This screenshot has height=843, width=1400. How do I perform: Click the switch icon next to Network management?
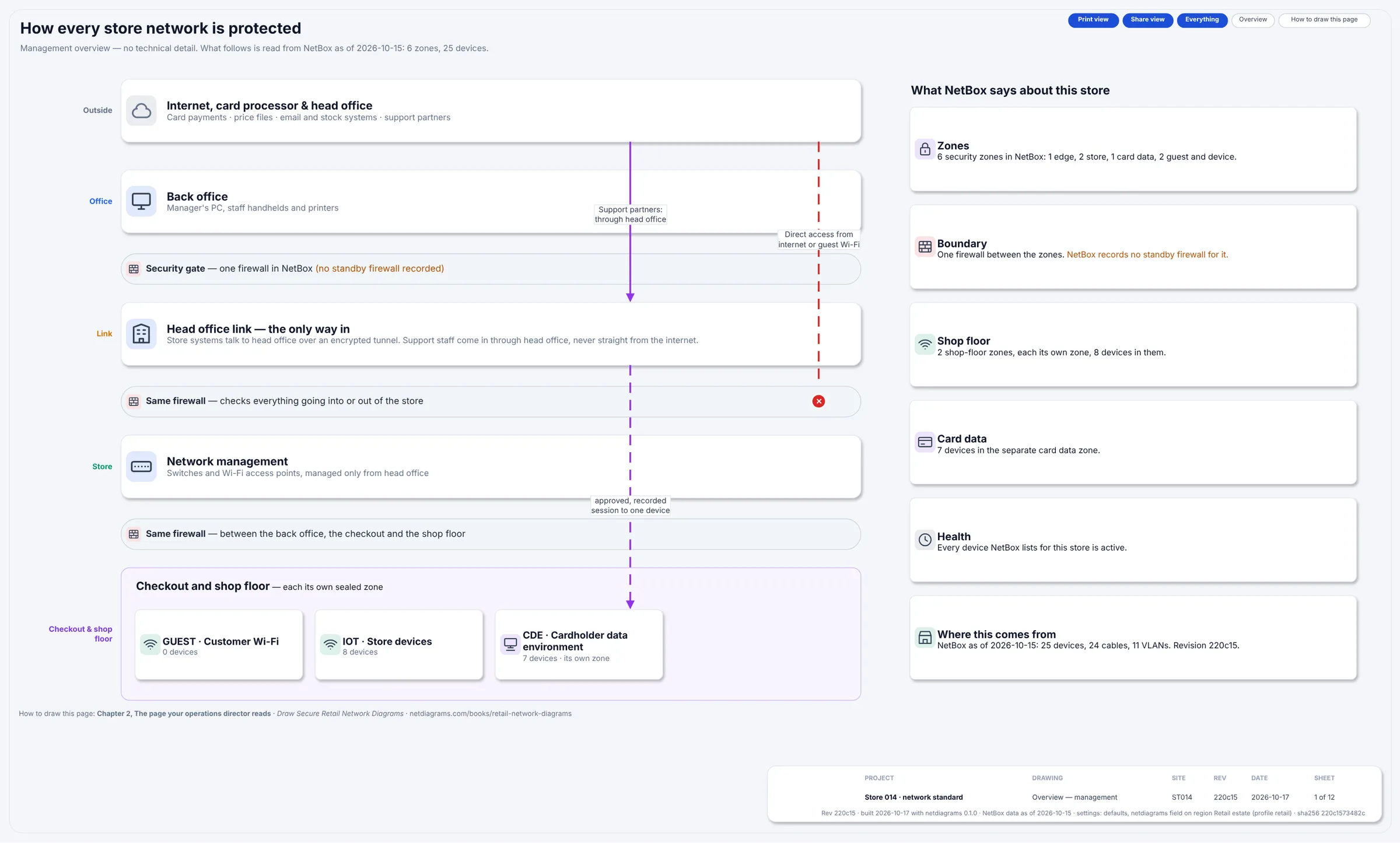pos(141,466)
